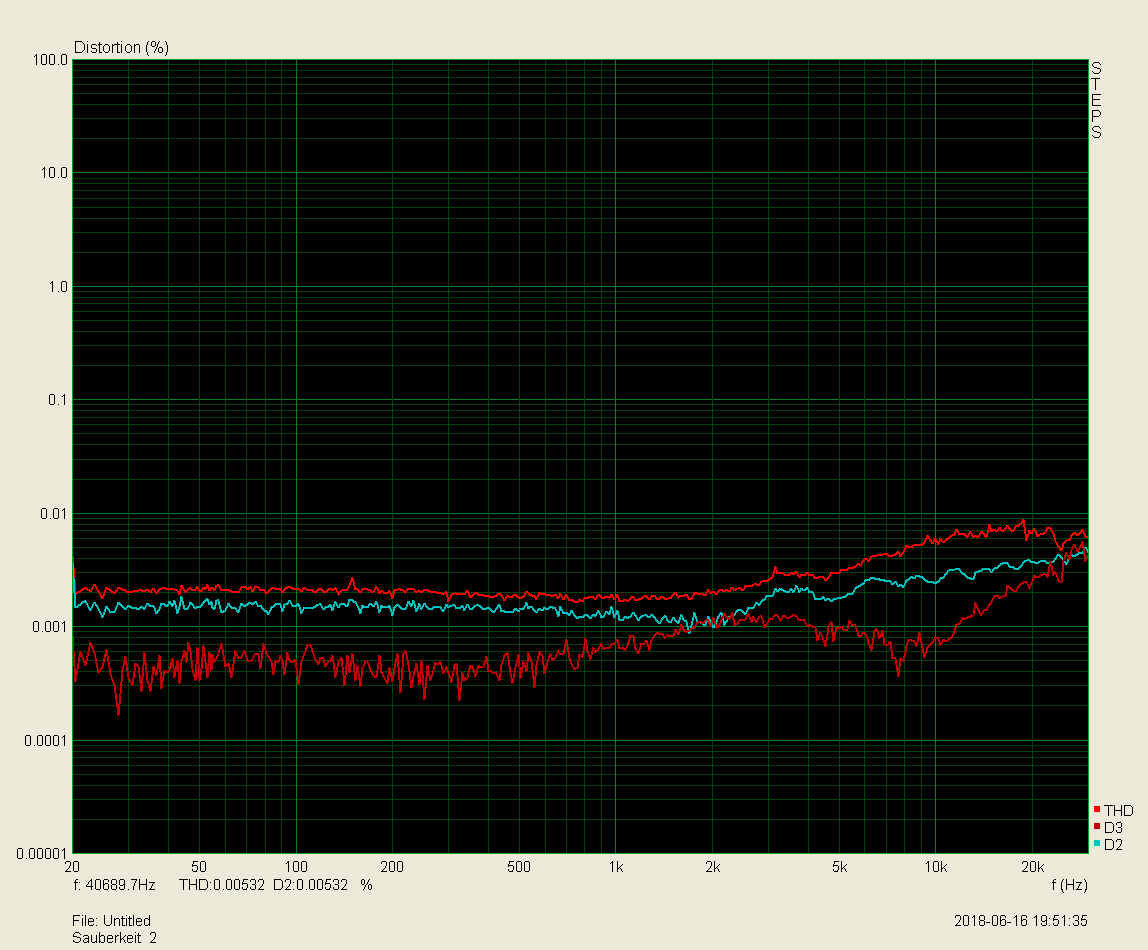Image resolution: width=1148 pixels, height=950 pixels.
Task: Click the cursor readout f: 40689.7Hz
Action: [x=114, y=885]
